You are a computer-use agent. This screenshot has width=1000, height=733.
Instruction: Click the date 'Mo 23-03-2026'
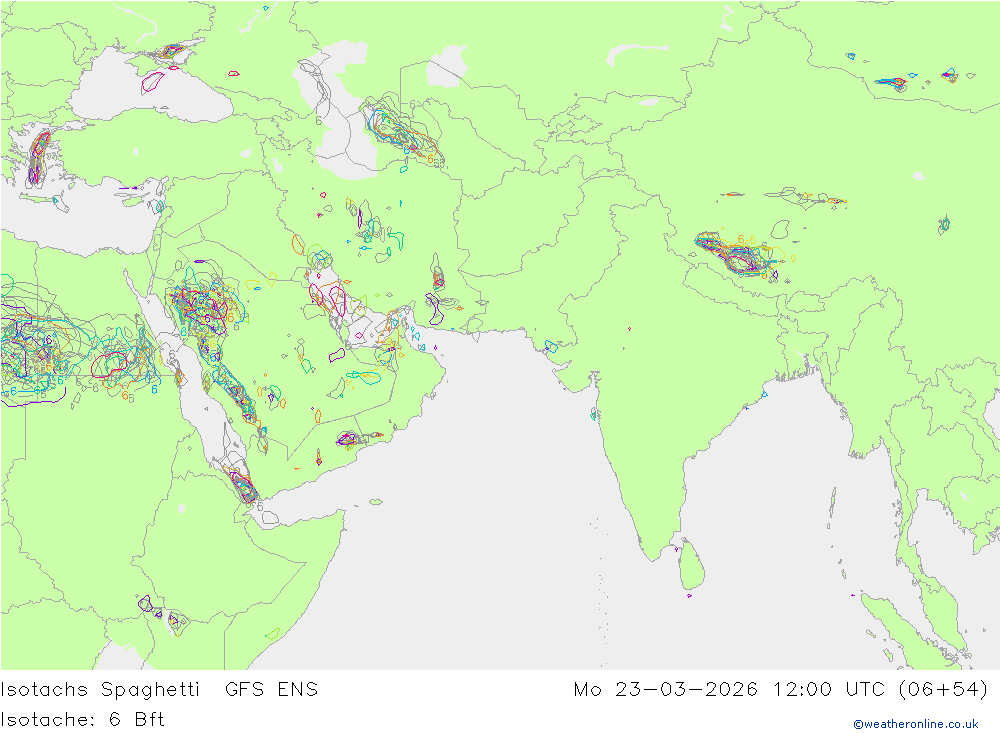(x=666, y=690)
